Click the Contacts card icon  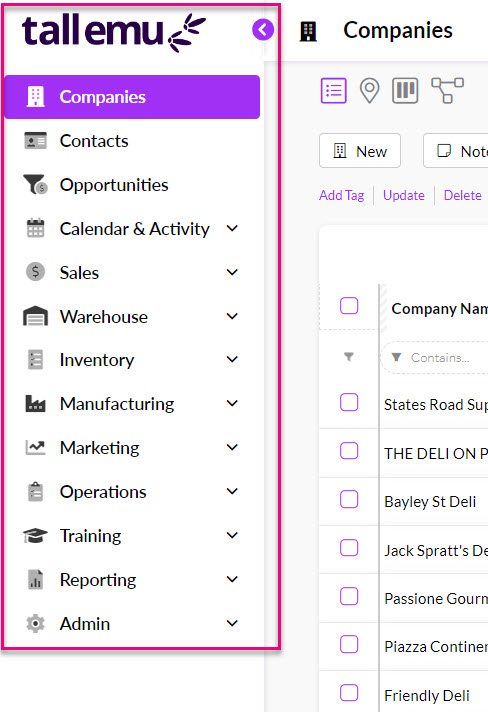(35, 141)
